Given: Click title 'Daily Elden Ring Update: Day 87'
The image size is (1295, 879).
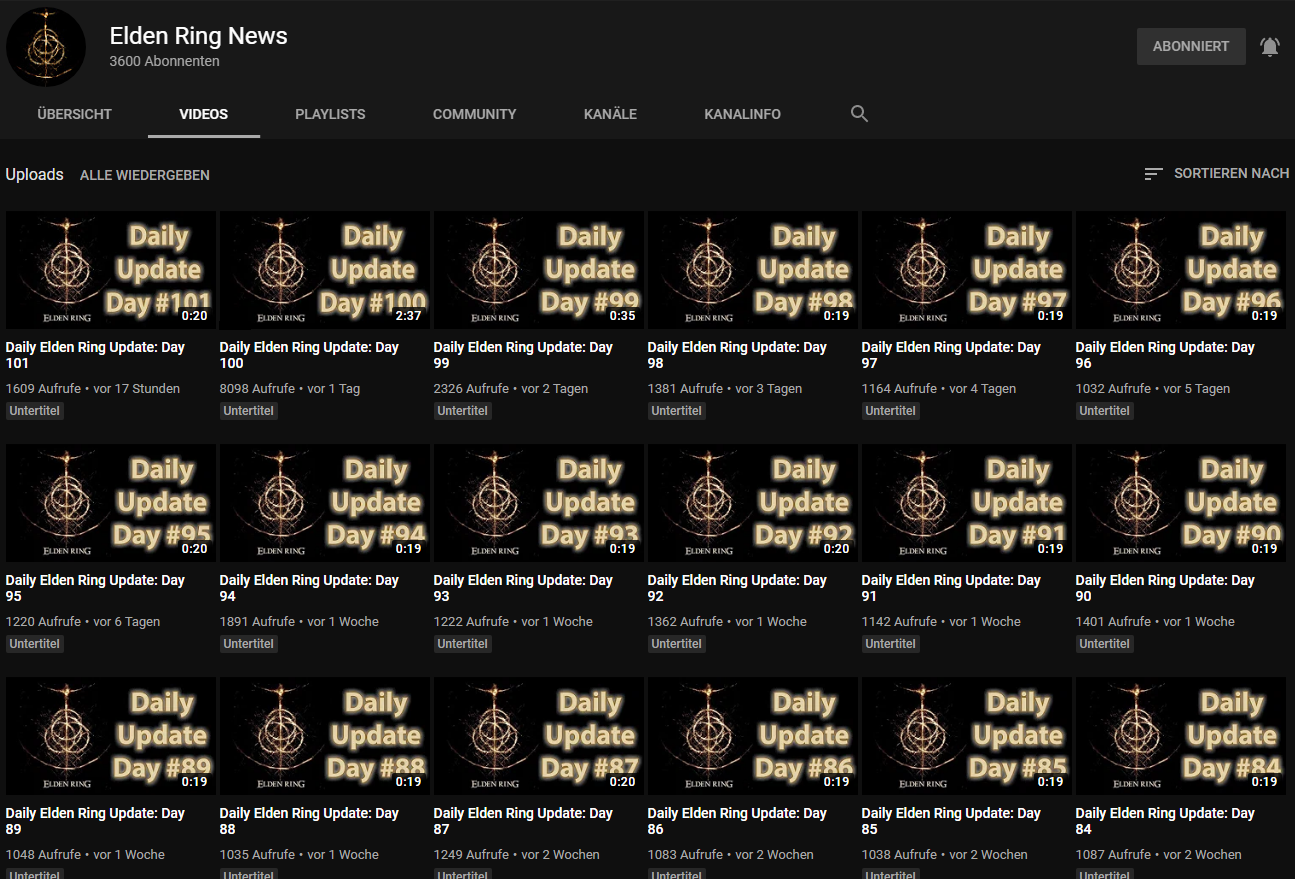Looking at the screenshot, I should [x=524, y=821].
